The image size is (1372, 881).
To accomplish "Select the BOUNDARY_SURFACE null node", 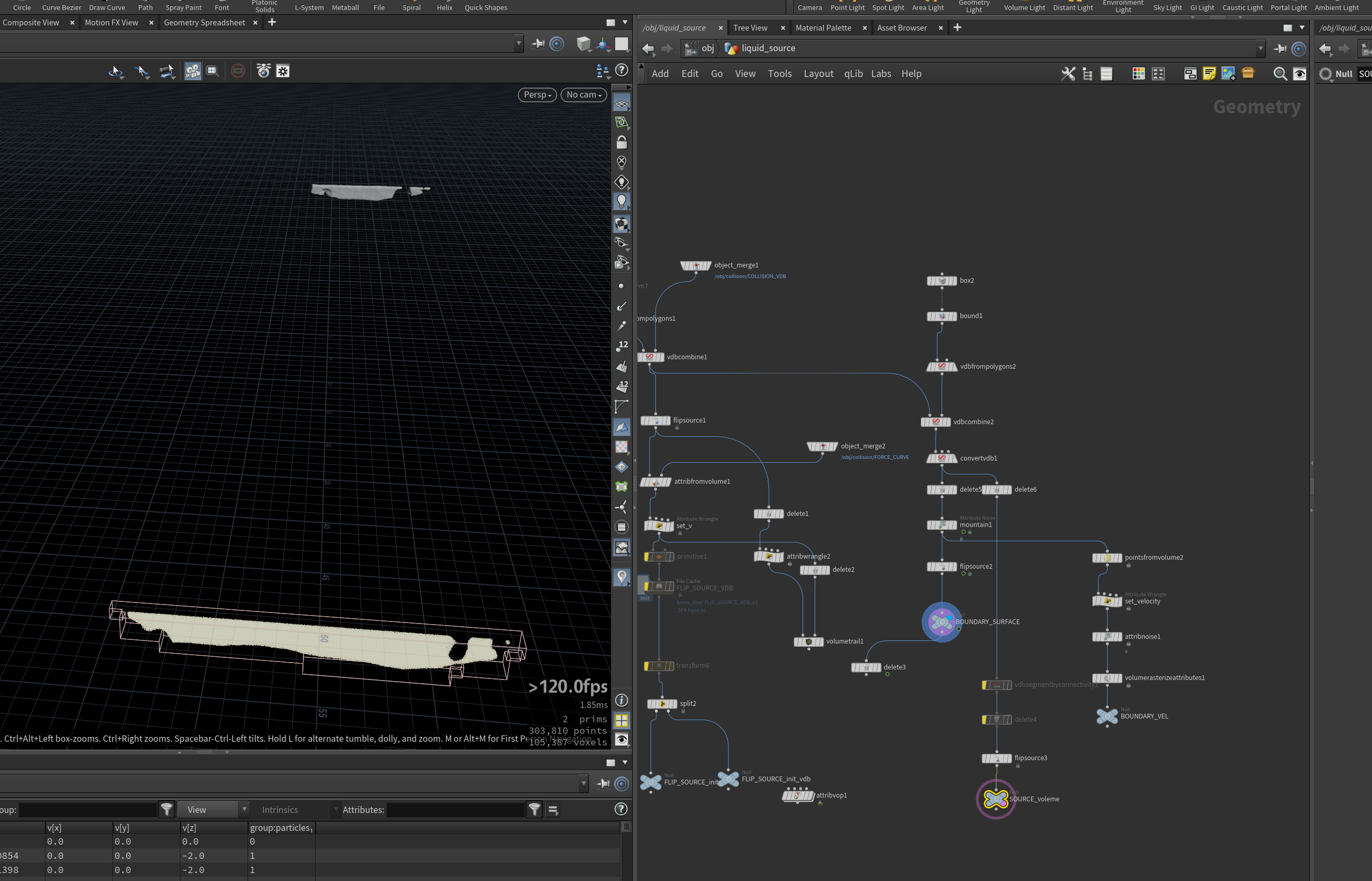I will pos(941,622).
